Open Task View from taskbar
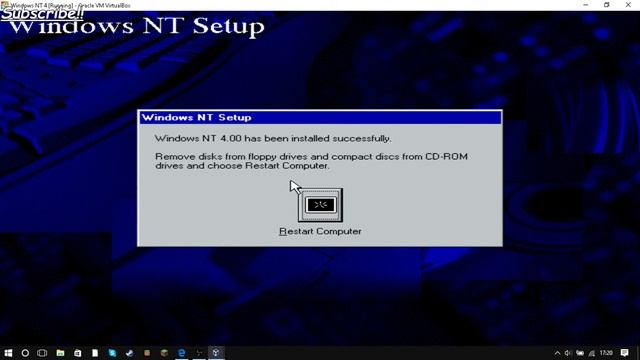 pyautogui.click(x=42, y=353)
